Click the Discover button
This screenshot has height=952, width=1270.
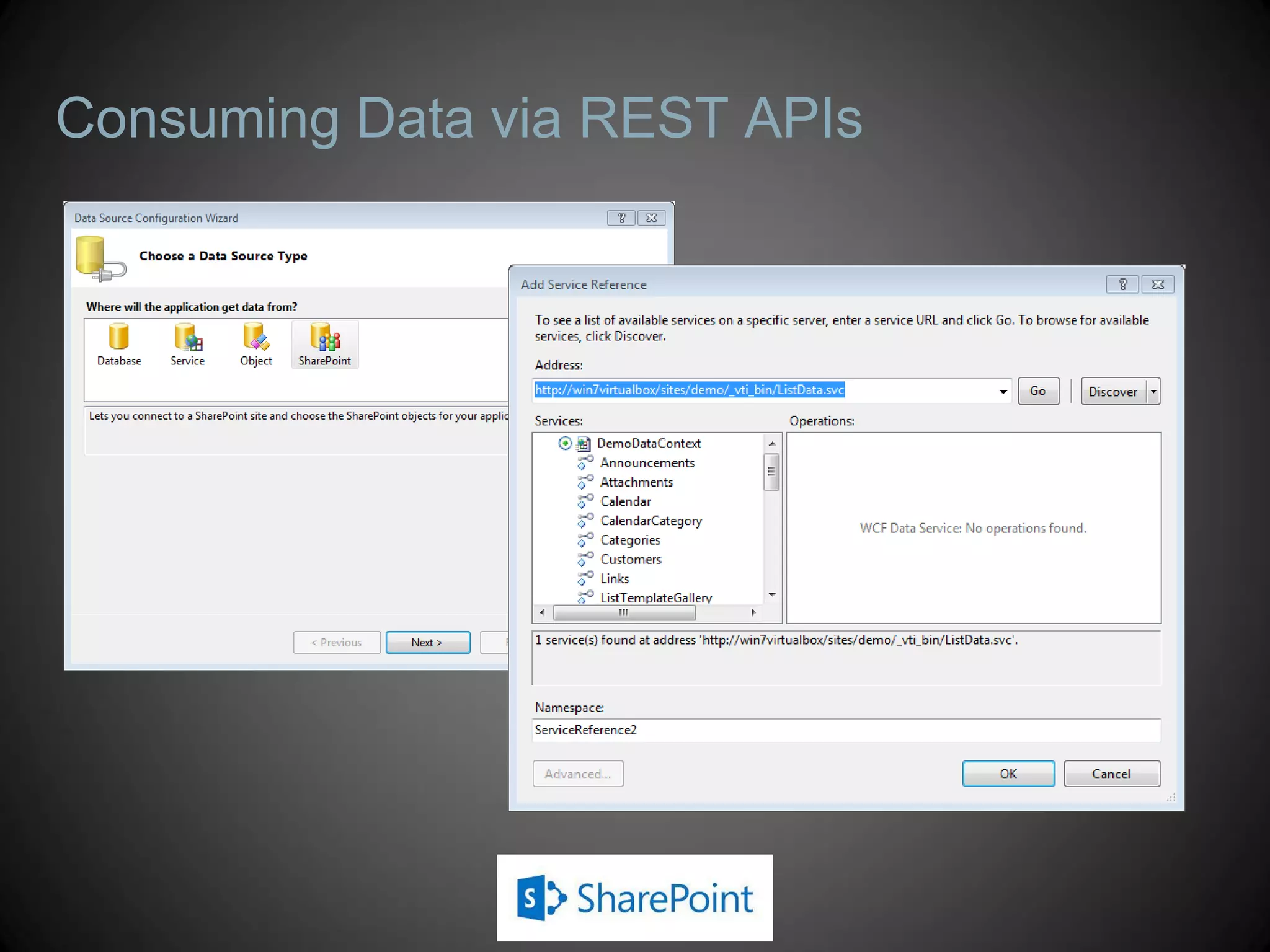click(1114, 392)
